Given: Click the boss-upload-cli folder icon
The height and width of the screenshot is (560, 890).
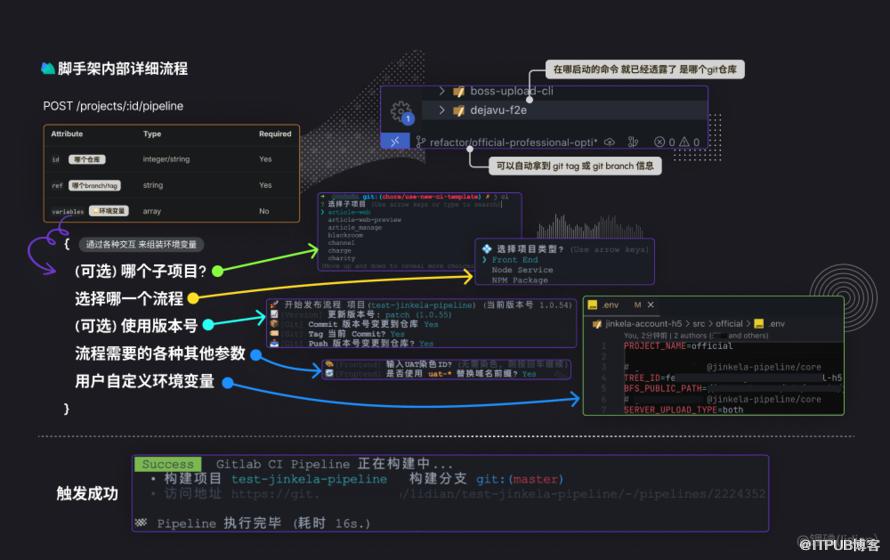Looking at the screenshot, I should [x=459, y=91].
